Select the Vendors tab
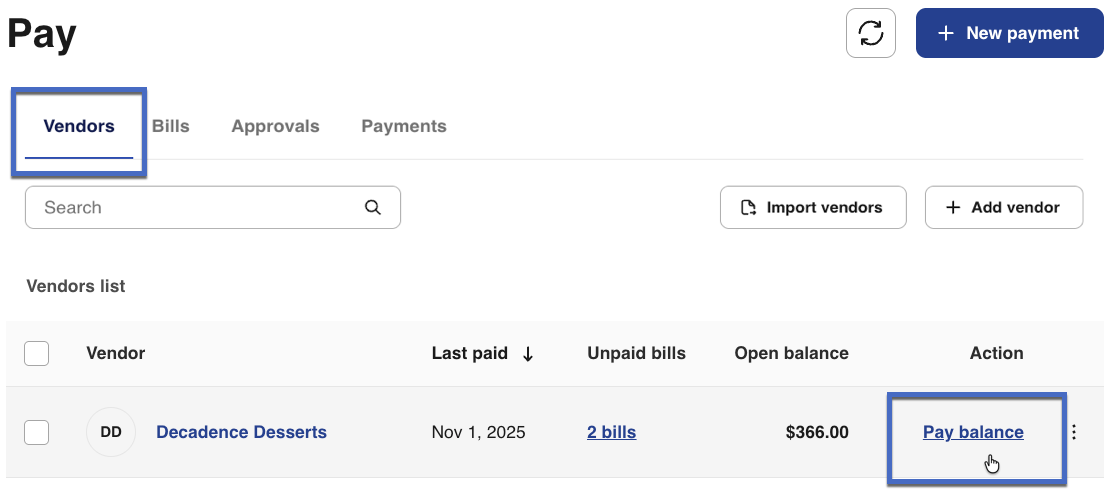The height and width of the screenshot is (493, 1112). coord(79,126)
